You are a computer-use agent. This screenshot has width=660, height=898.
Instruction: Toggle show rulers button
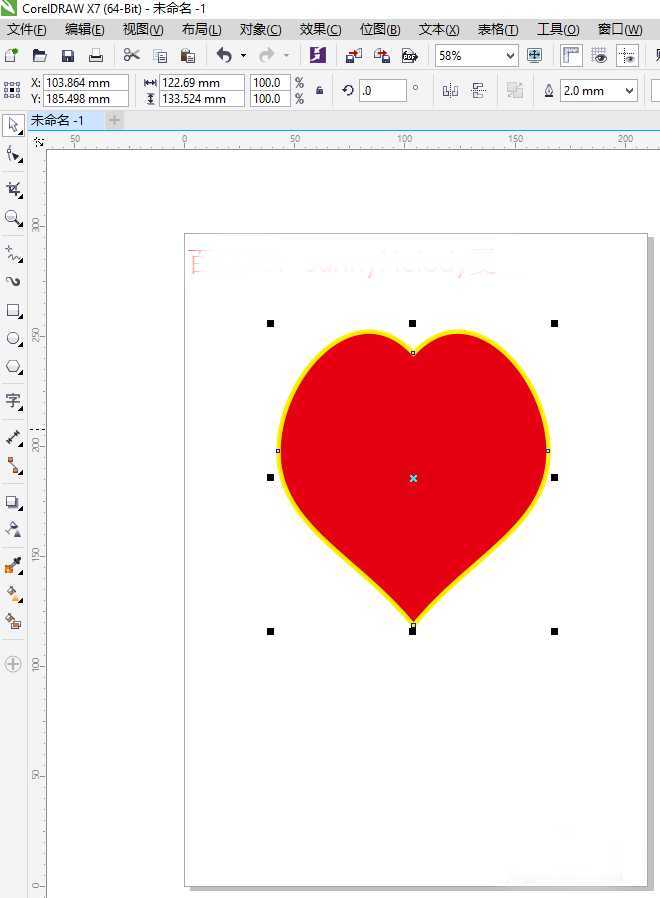click(x=571, y=56)
